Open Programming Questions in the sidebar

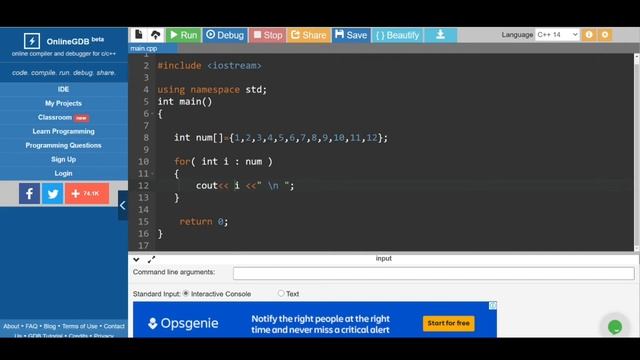click(63, 145)
